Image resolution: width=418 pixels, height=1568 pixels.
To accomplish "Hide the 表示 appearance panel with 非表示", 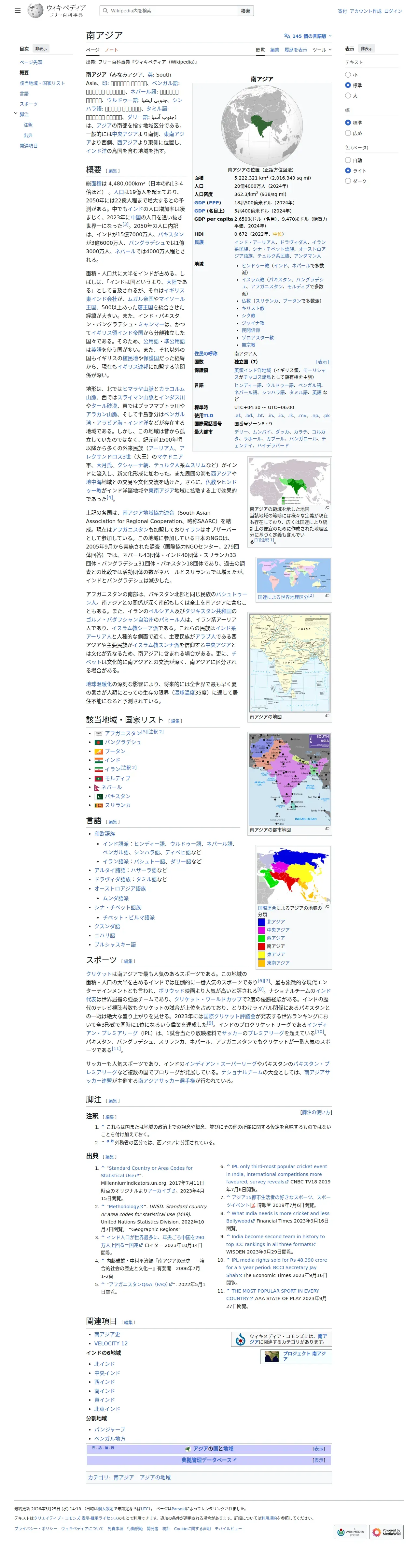I will 366,49.
